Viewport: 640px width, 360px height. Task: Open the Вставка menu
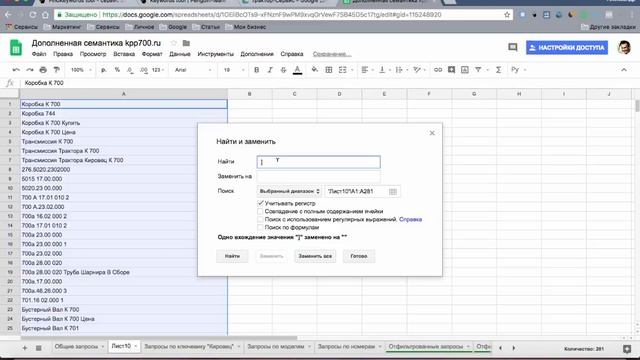(124, 54)
